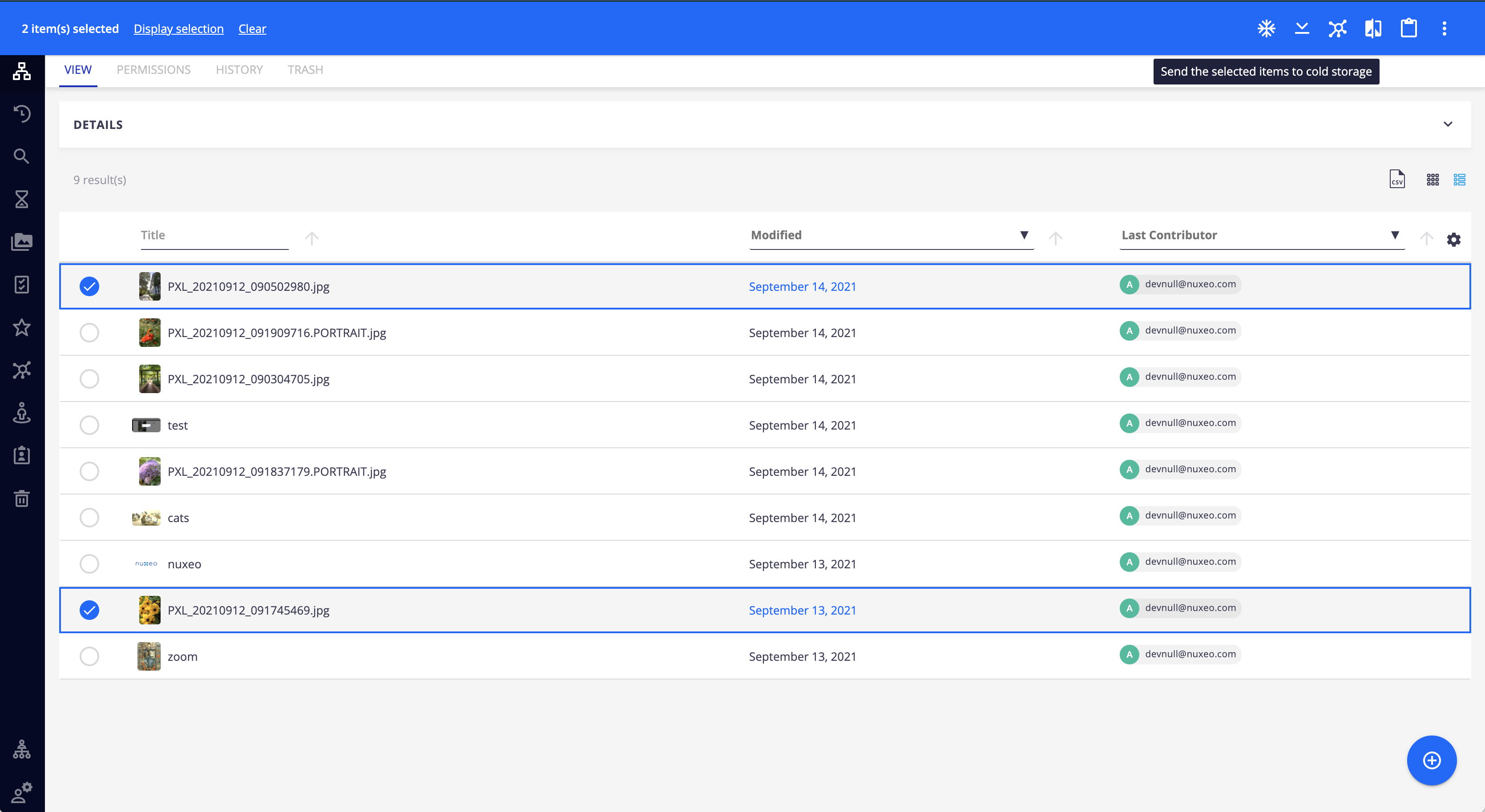Click the blue create document plus button
1485x812 pixels.
pos(1431,760)
